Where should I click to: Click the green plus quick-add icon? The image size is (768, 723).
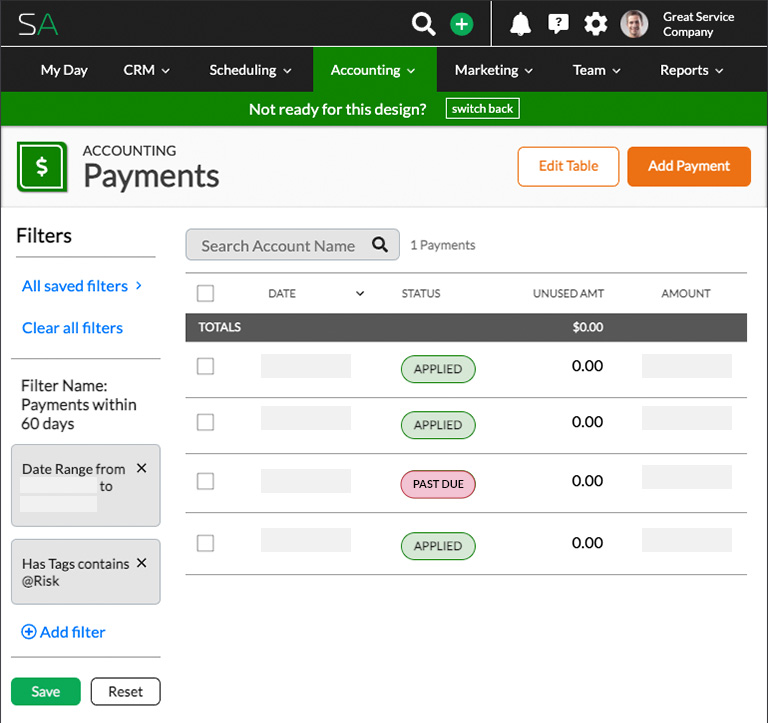click(x=461, y=24)
